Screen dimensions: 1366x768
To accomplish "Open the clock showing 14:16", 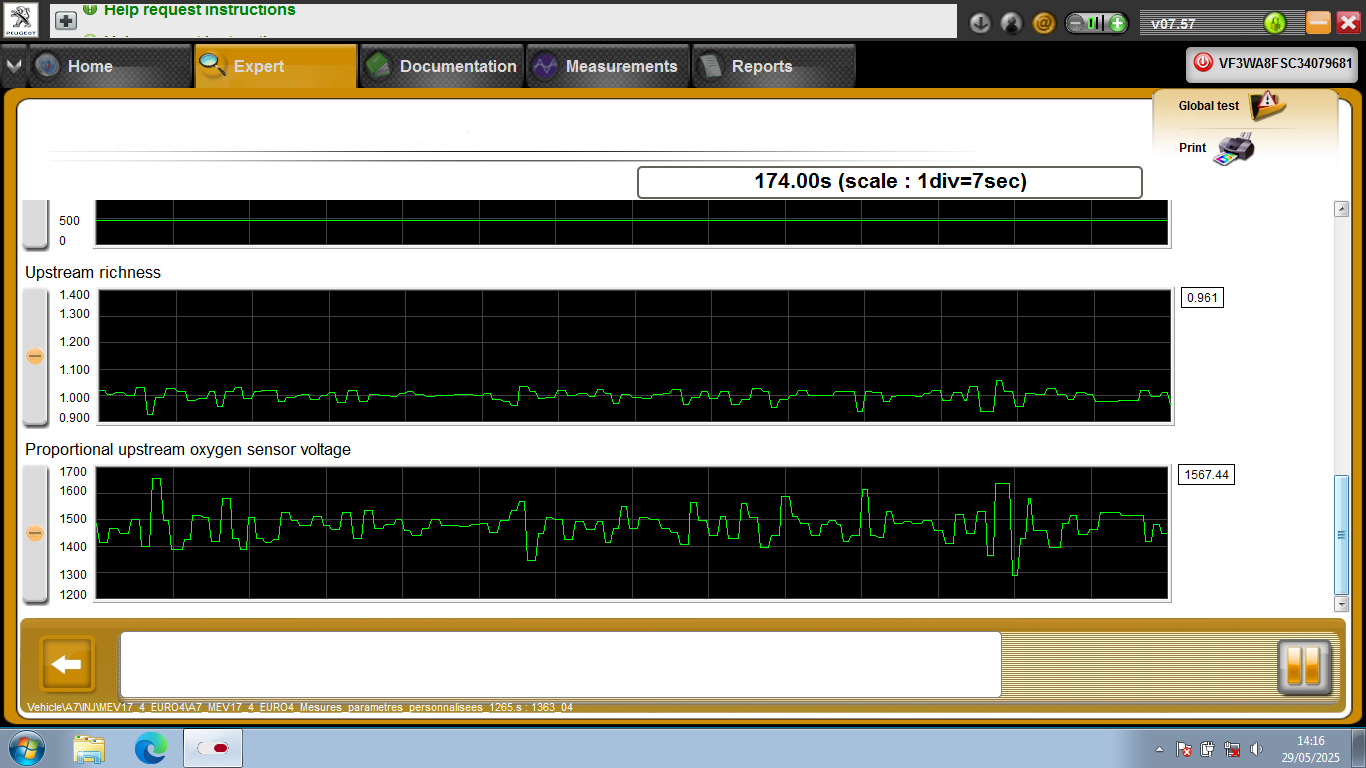I will click(x=1310, y=749).
